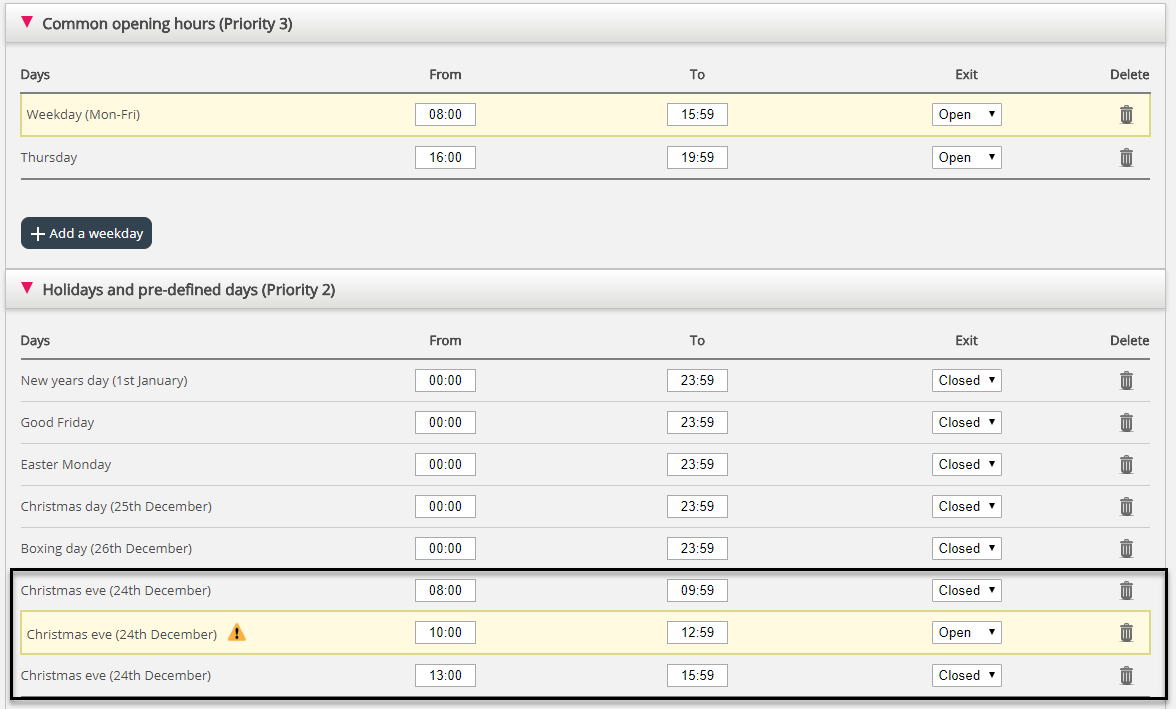Click the To time field for Thursday
The image size is (1176, 709).
click(x=697, y=158)
